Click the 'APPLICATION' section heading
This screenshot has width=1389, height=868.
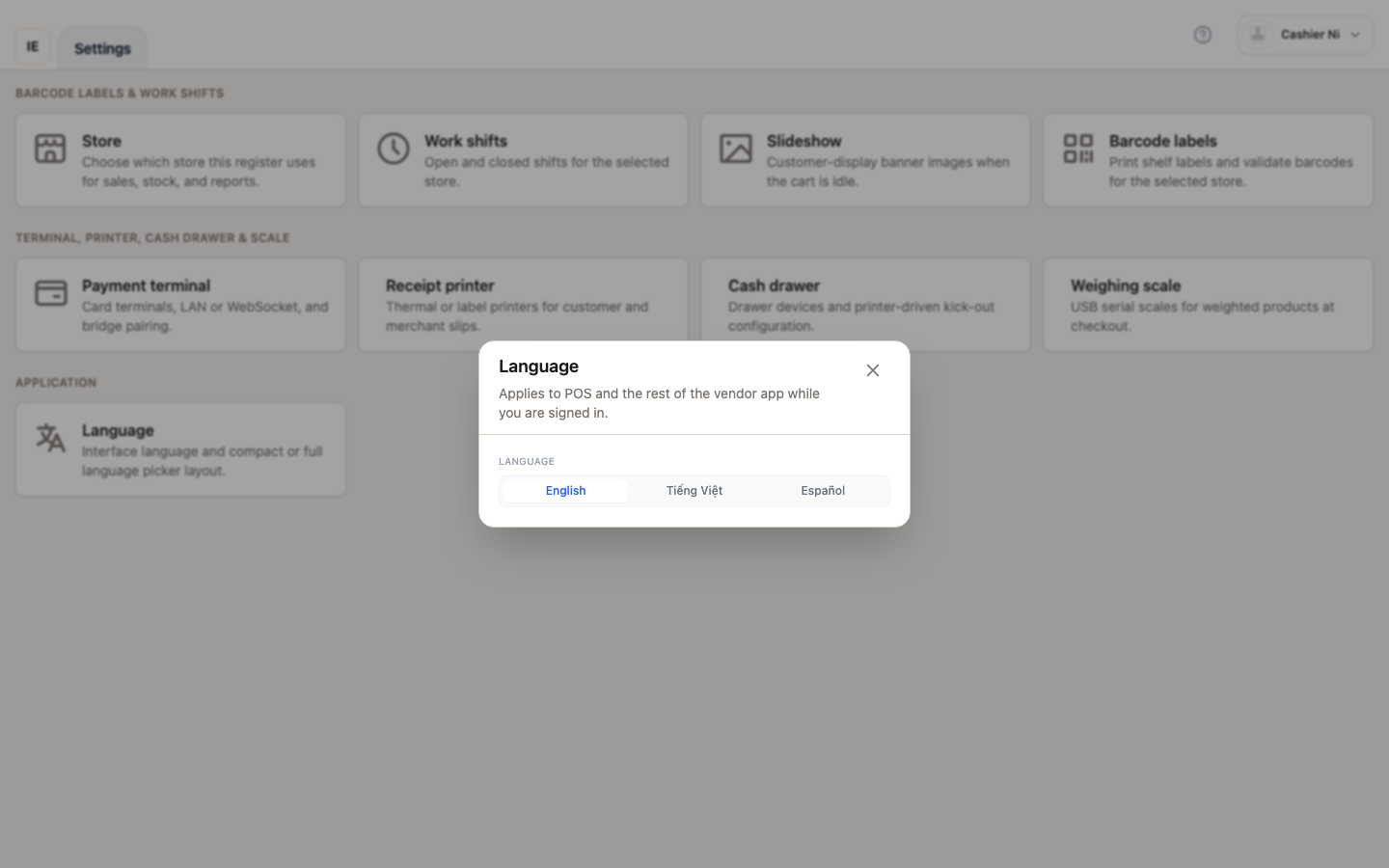pos(56,383)
